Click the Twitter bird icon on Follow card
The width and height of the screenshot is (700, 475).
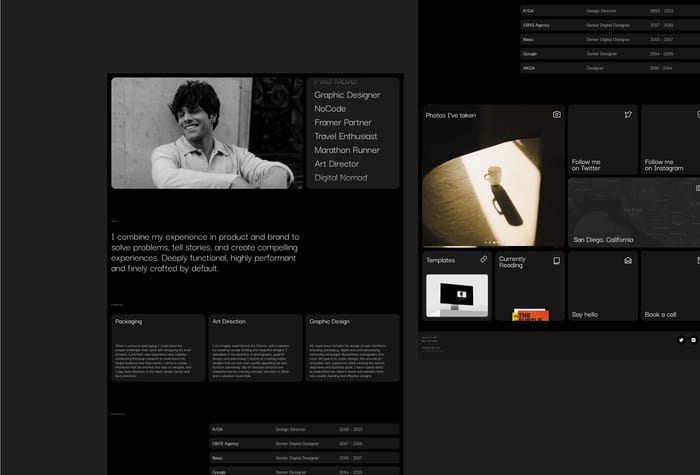[628, 115]
